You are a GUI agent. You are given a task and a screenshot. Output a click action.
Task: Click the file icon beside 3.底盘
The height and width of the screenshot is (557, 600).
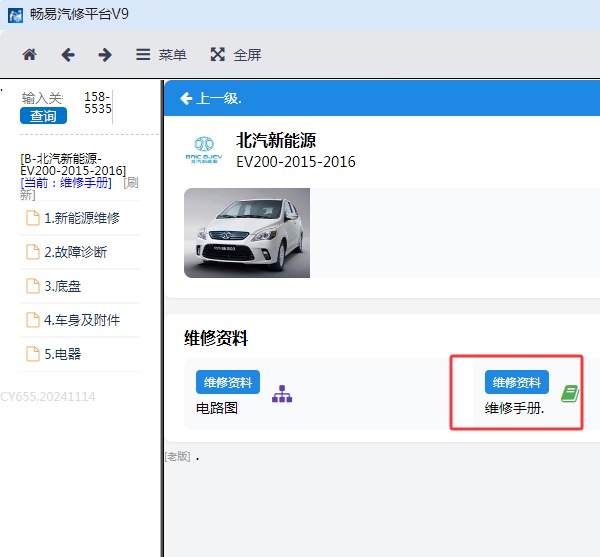33,286
